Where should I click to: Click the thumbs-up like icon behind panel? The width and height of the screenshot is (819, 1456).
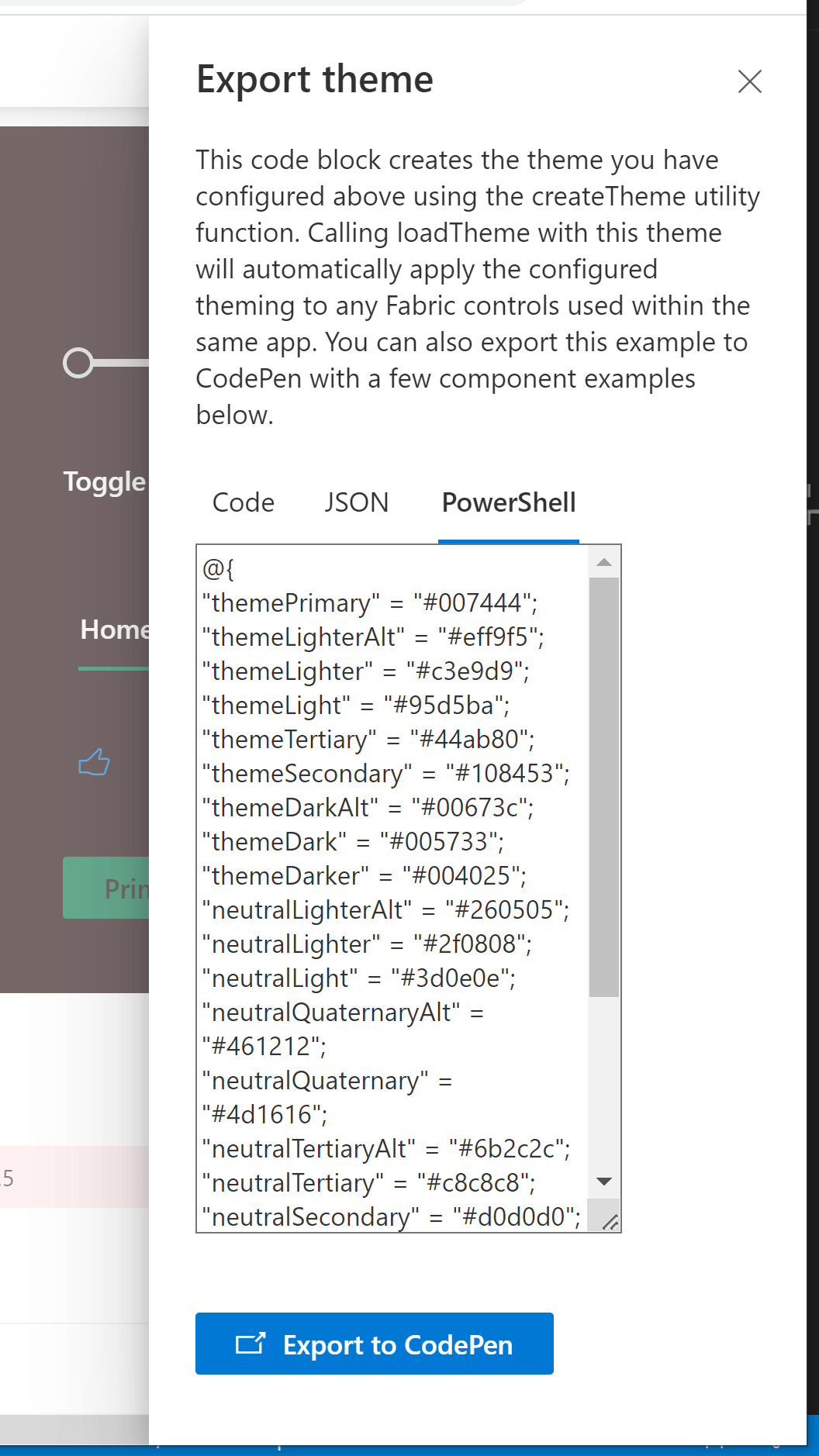(94, 763)
